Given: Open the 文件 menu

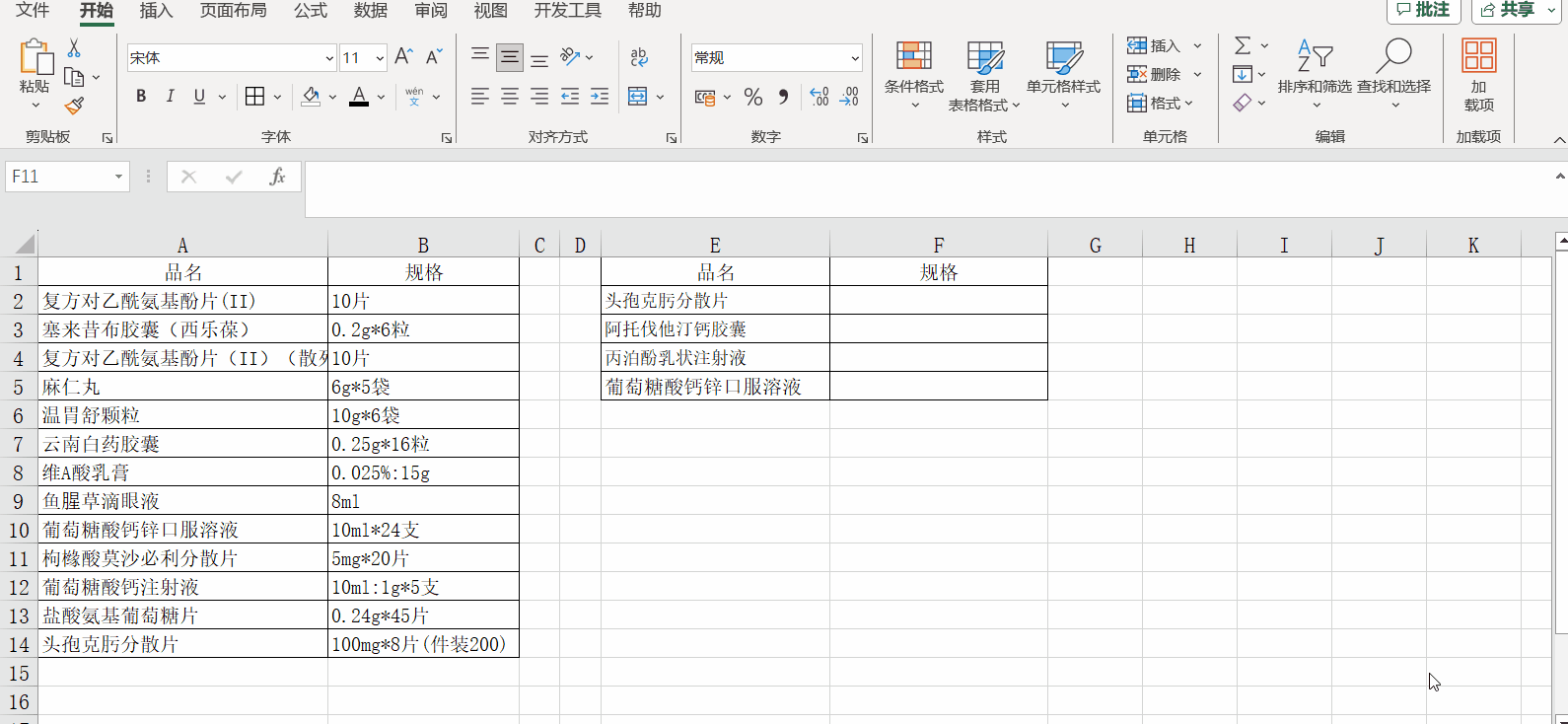Looking at the screenshot, I should click(x=33, y=11).
